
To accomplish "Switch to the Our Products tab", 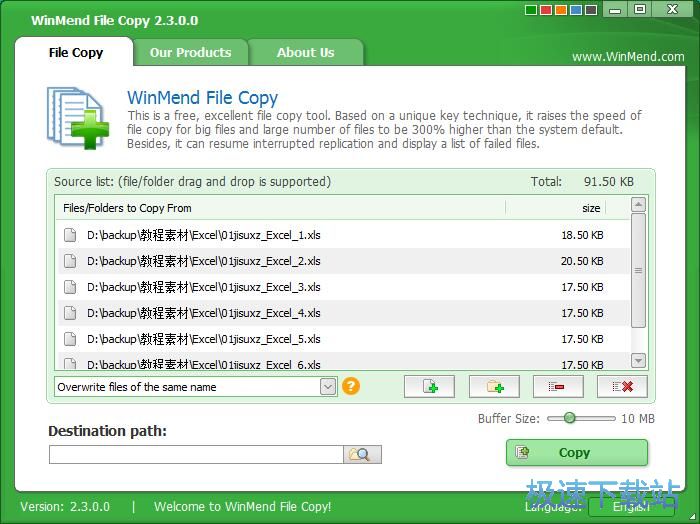I will click(x=191, y=53).
